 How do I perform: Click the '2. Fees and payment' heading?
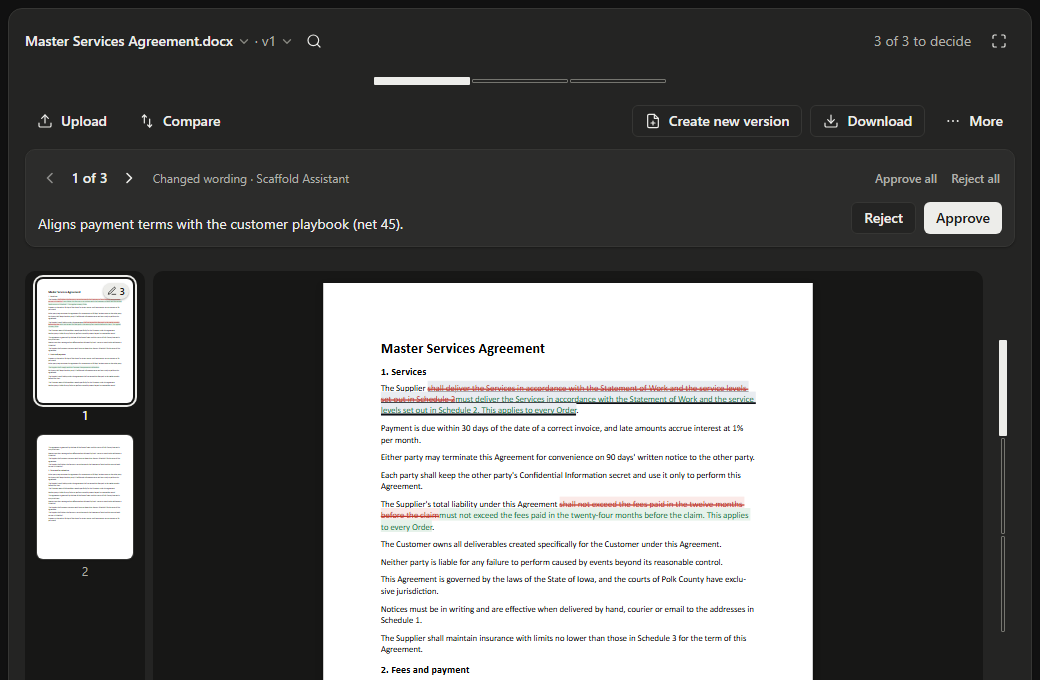[424, 670]
